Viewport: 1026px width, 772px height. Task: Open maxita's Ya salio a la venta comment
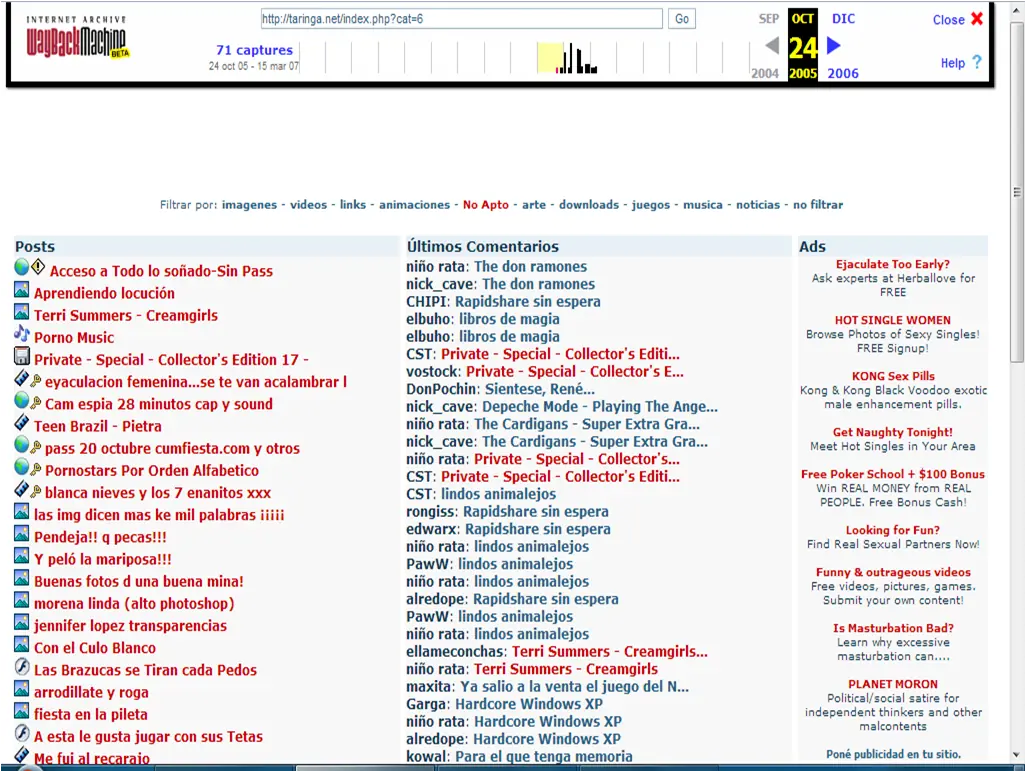point(575,687)
